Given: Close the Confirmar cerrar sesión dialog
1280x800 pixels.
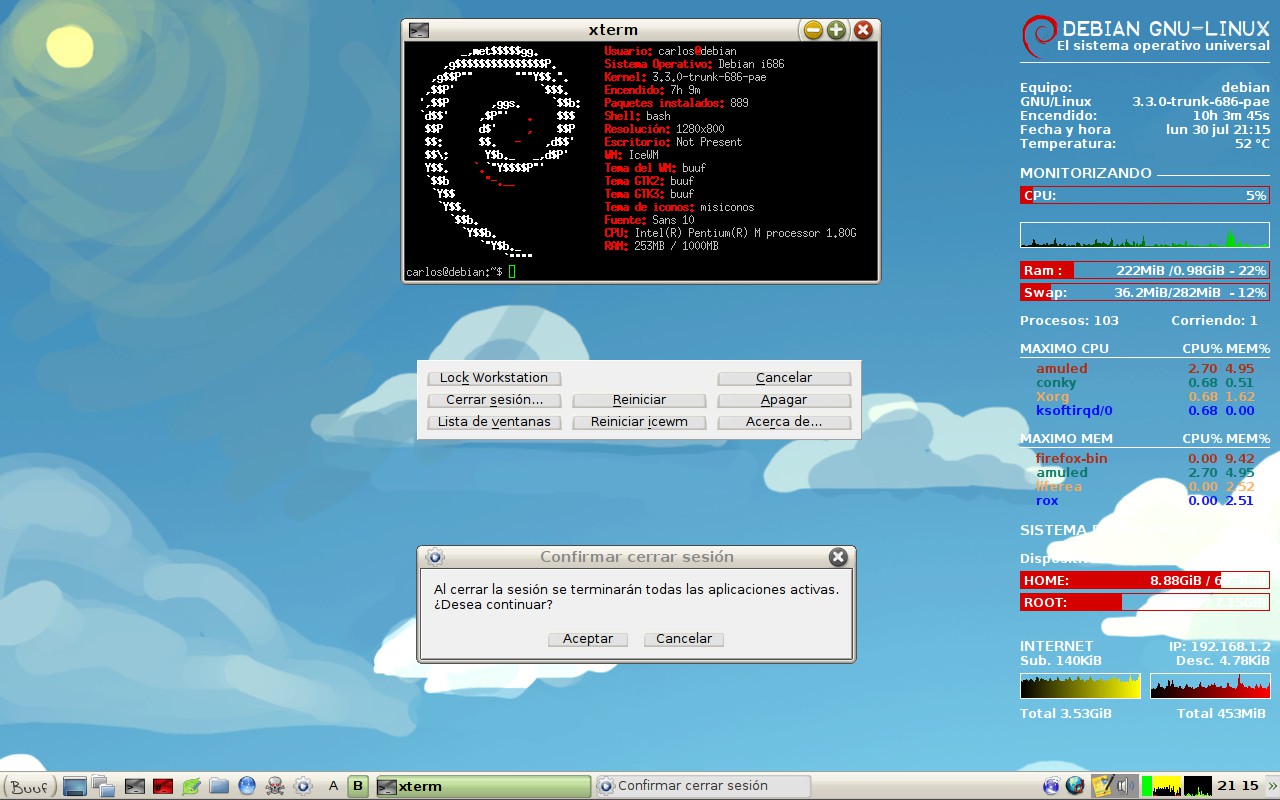Looking at the screenshot, I should 838,557.
